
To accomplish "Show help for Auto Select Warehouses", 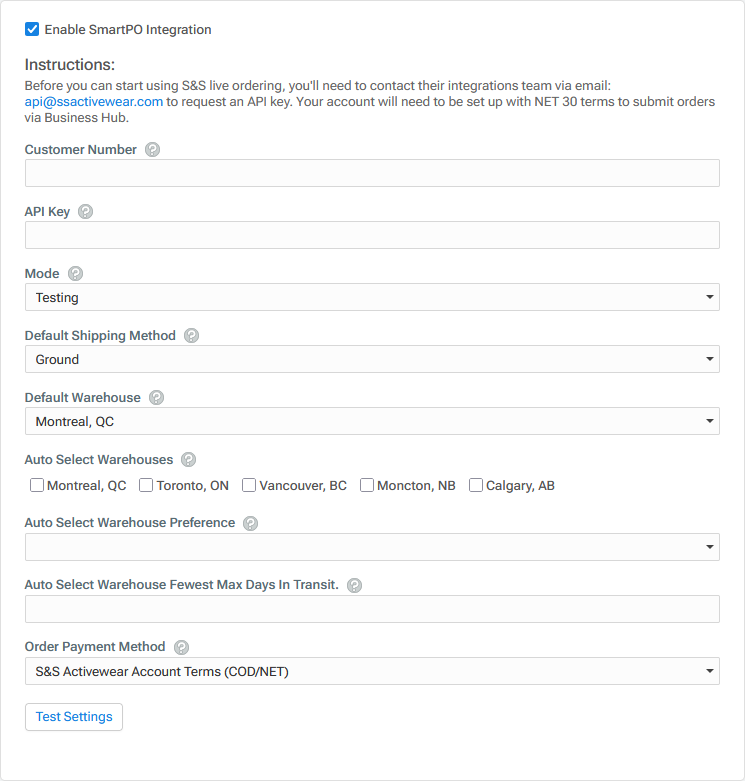I will pos(188,459).
